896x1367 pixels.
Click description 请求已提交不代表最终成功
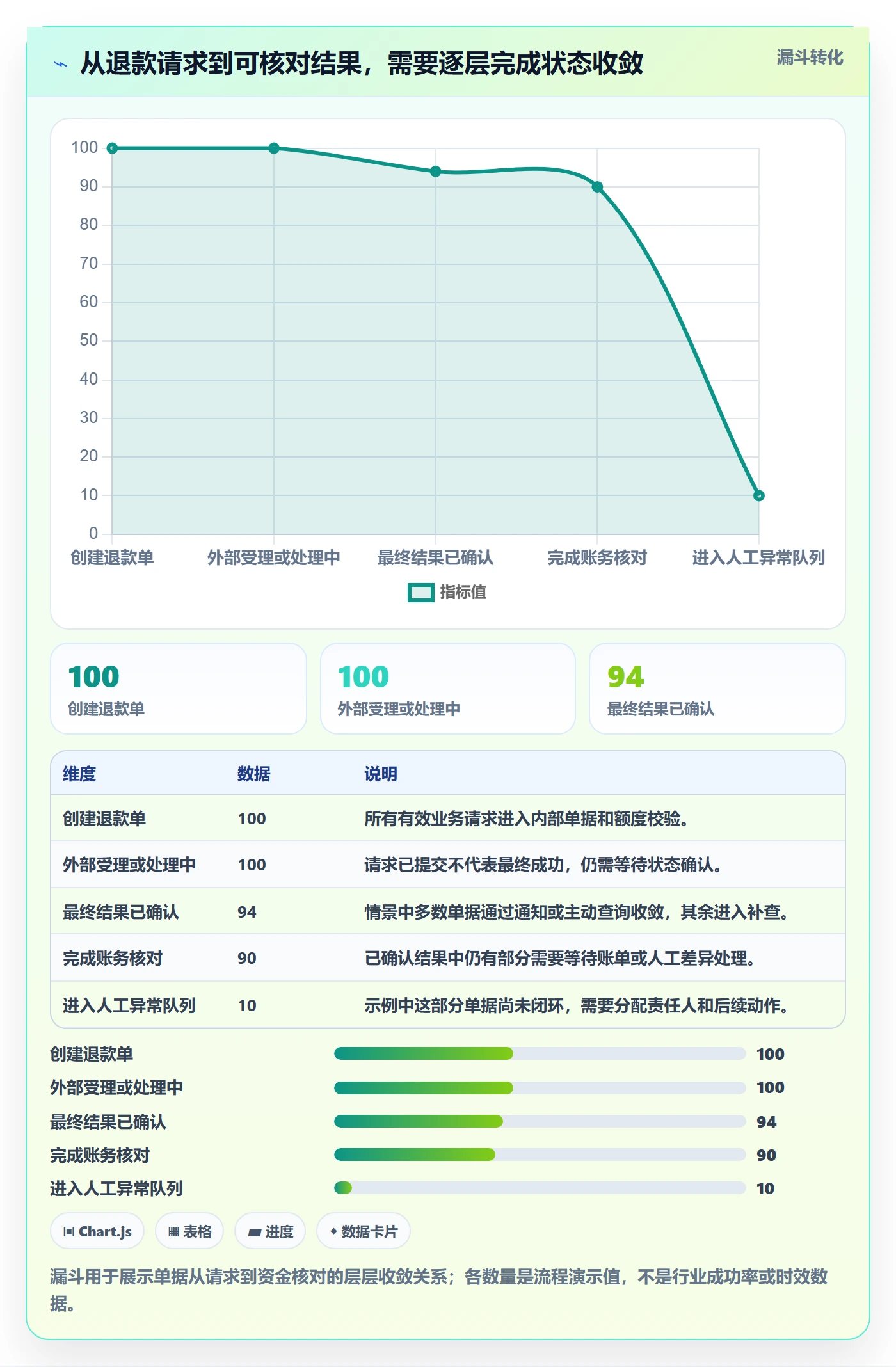543,865
